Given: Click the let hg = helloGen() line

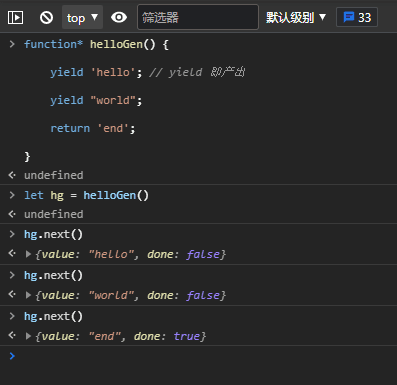Looking at the screenshot, I should tap(86, 195).
